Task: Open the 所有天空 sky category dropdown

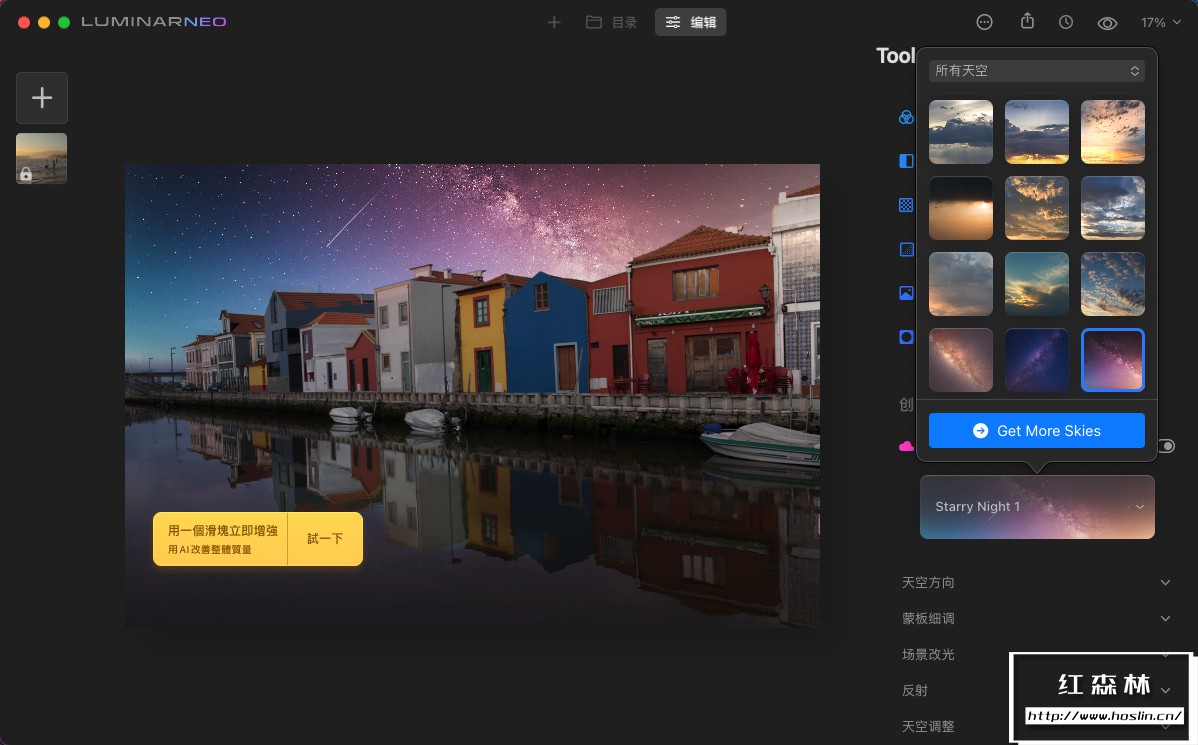Action: (1037, 70)
